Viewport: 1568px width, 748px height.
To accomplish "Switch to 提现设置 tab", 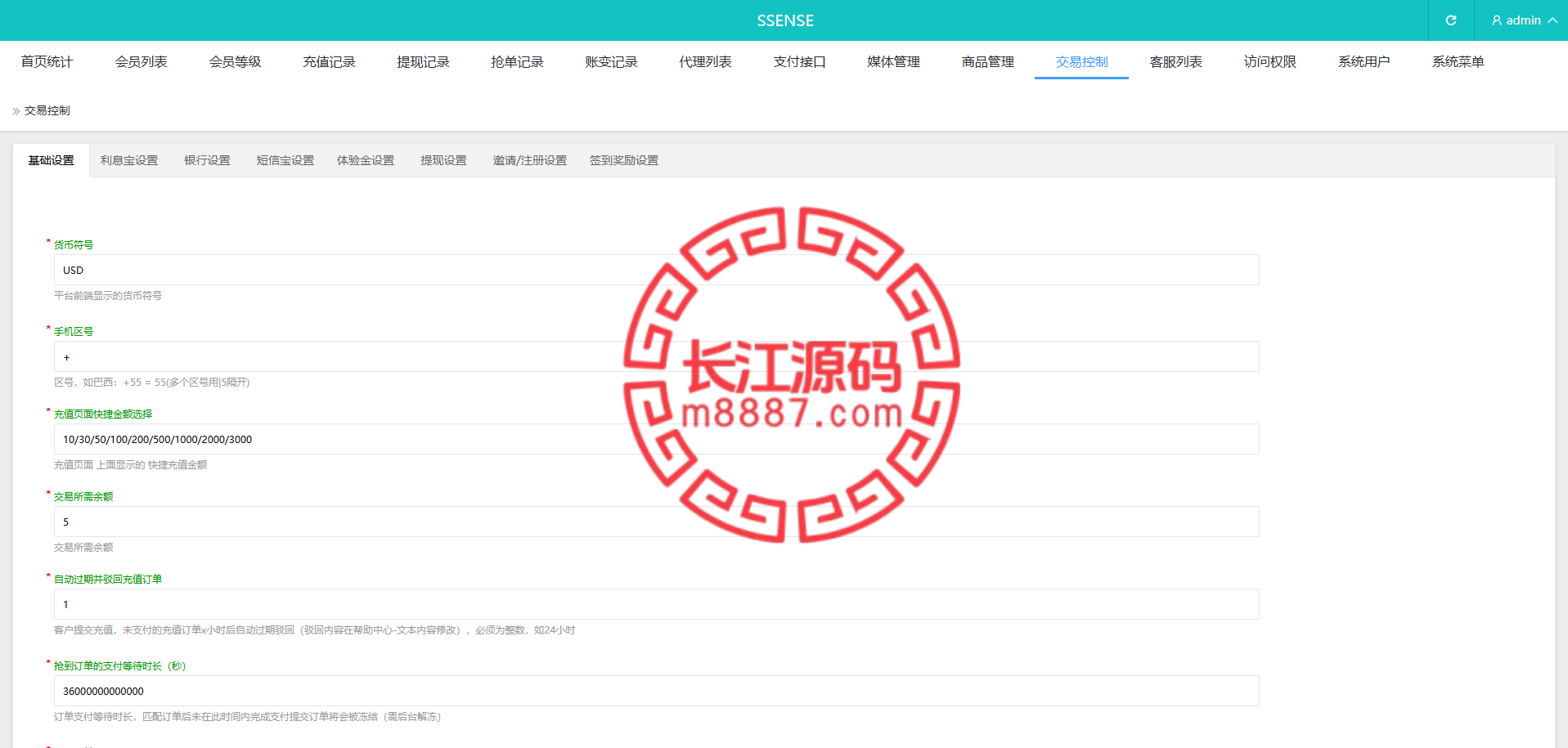I will pyautogui.click(x=443, y=161).
